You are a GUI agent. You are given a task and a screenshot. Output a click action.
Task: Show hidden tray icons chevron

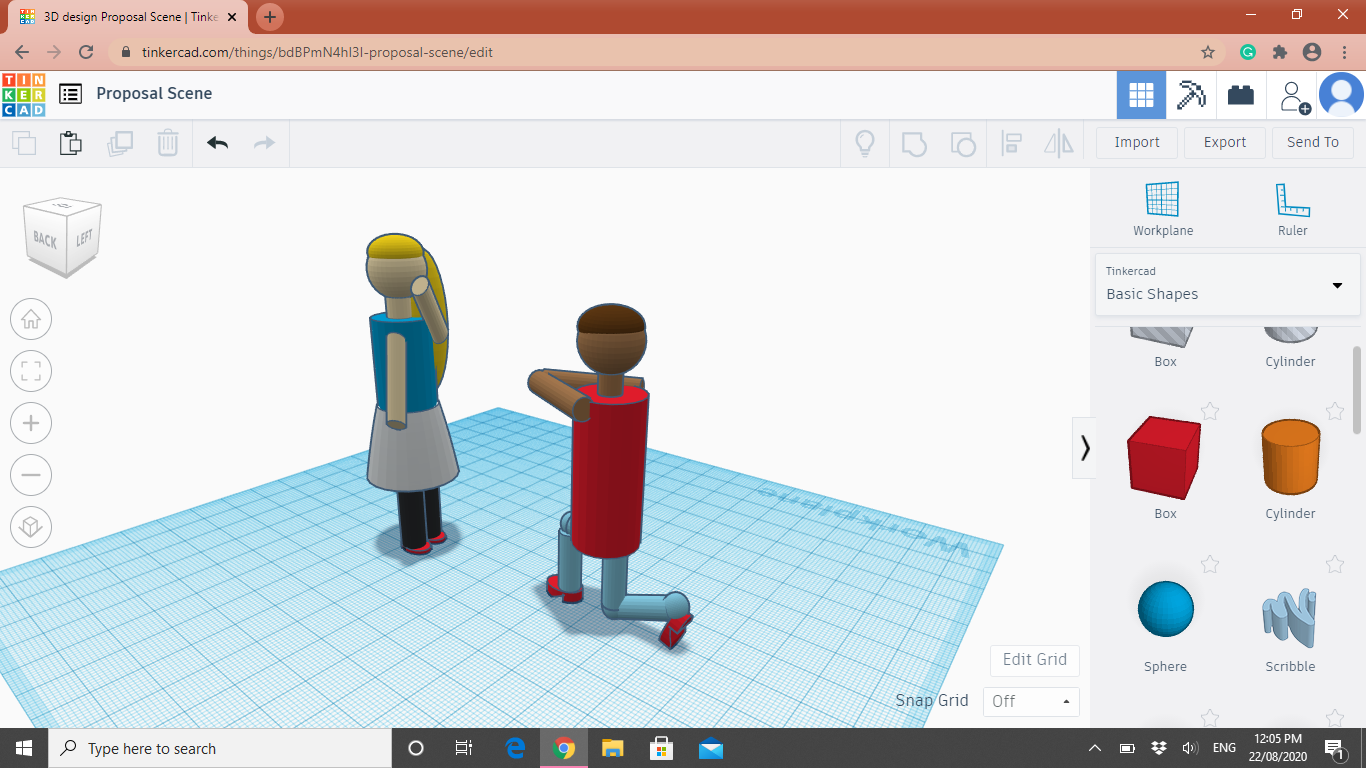pyautogui.click(x=1096, y=748)
